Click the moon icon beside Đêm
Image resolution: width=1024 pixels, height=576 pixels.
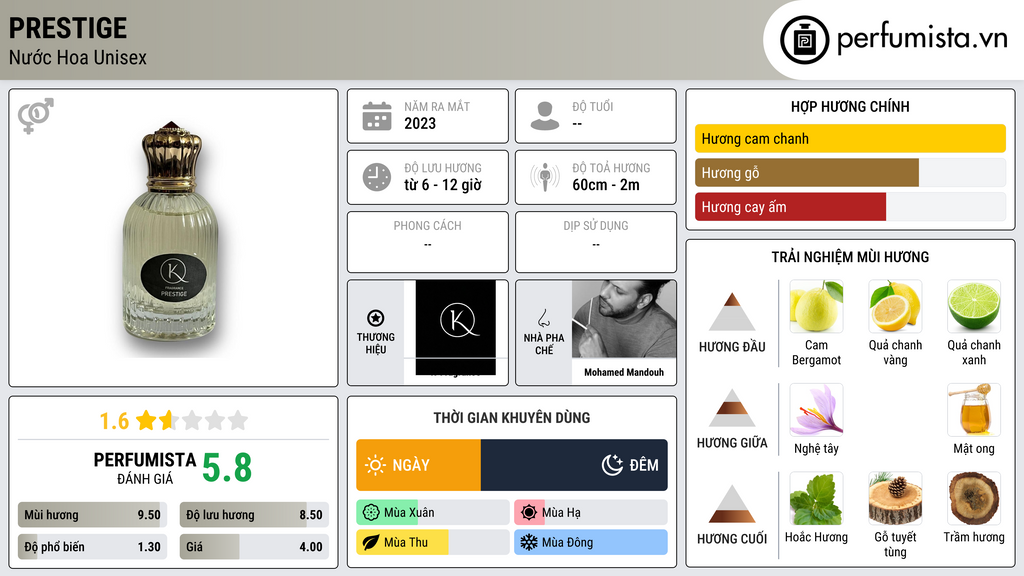(x=612, y=465)
